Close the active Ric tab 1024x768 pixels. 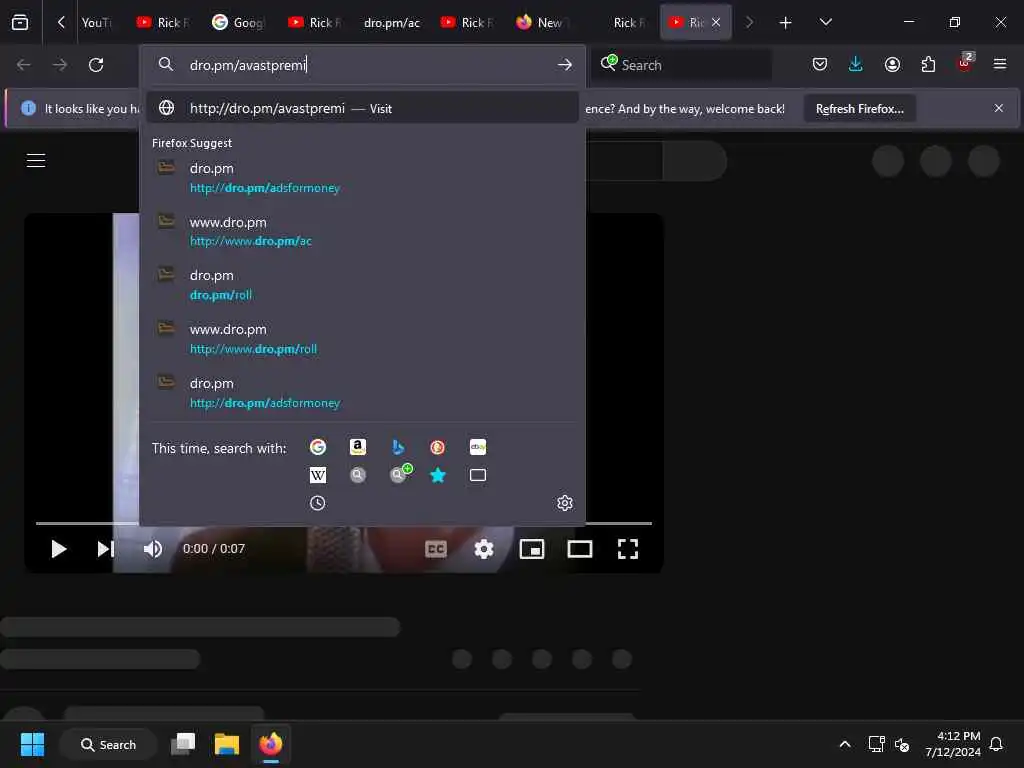point(716,22)
